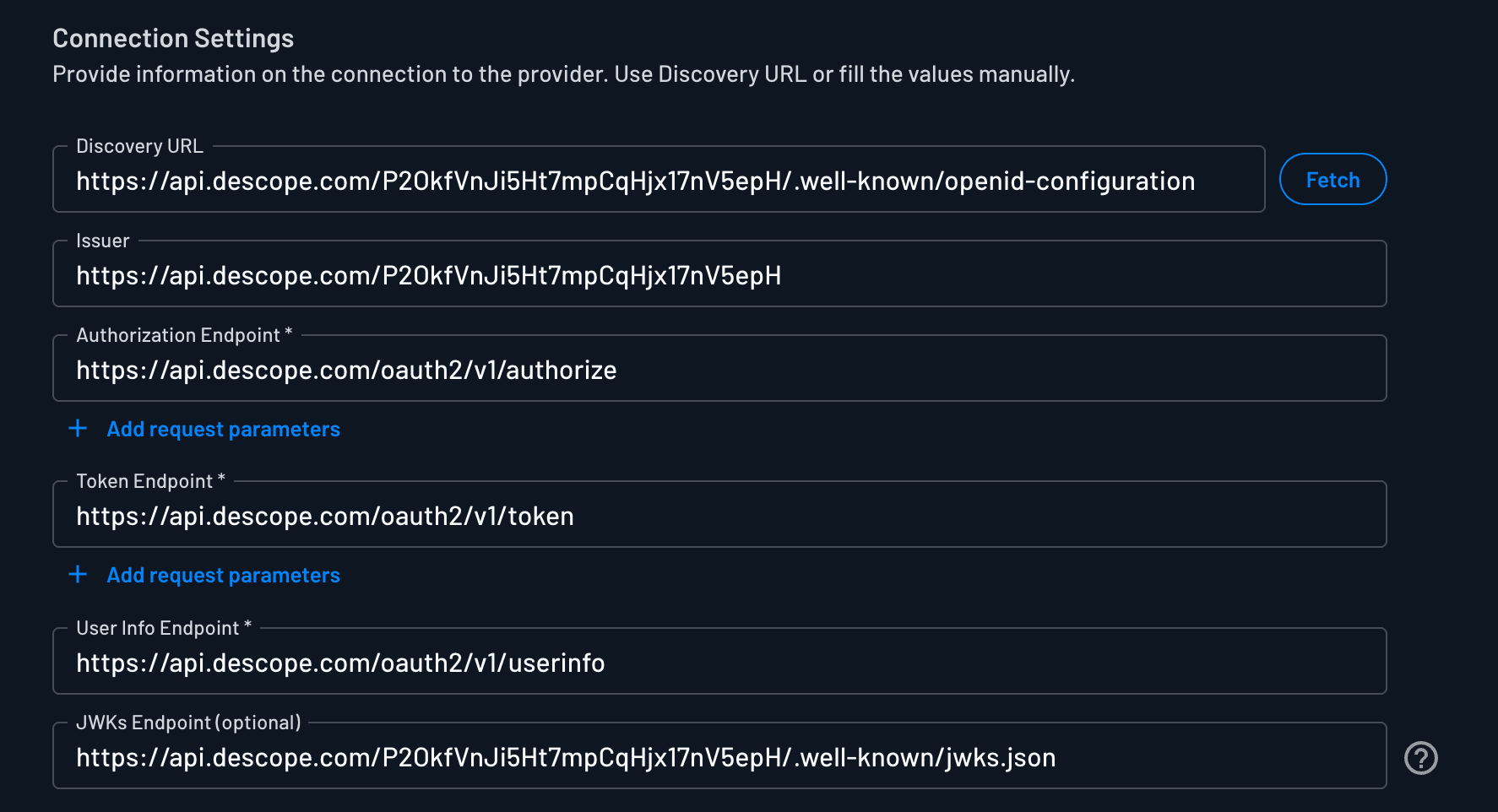Click the Fetch button
The height and width of the screenshot is (812, 1498).
click(x=1332, y=179)
